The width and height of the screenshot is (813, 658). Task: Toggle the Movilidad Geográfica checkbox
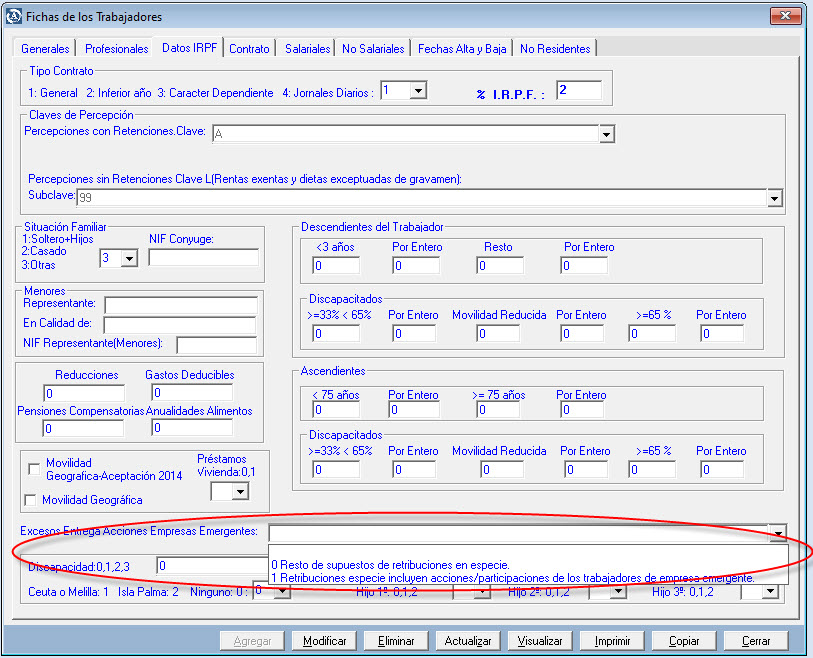click(x=30, y=500)
